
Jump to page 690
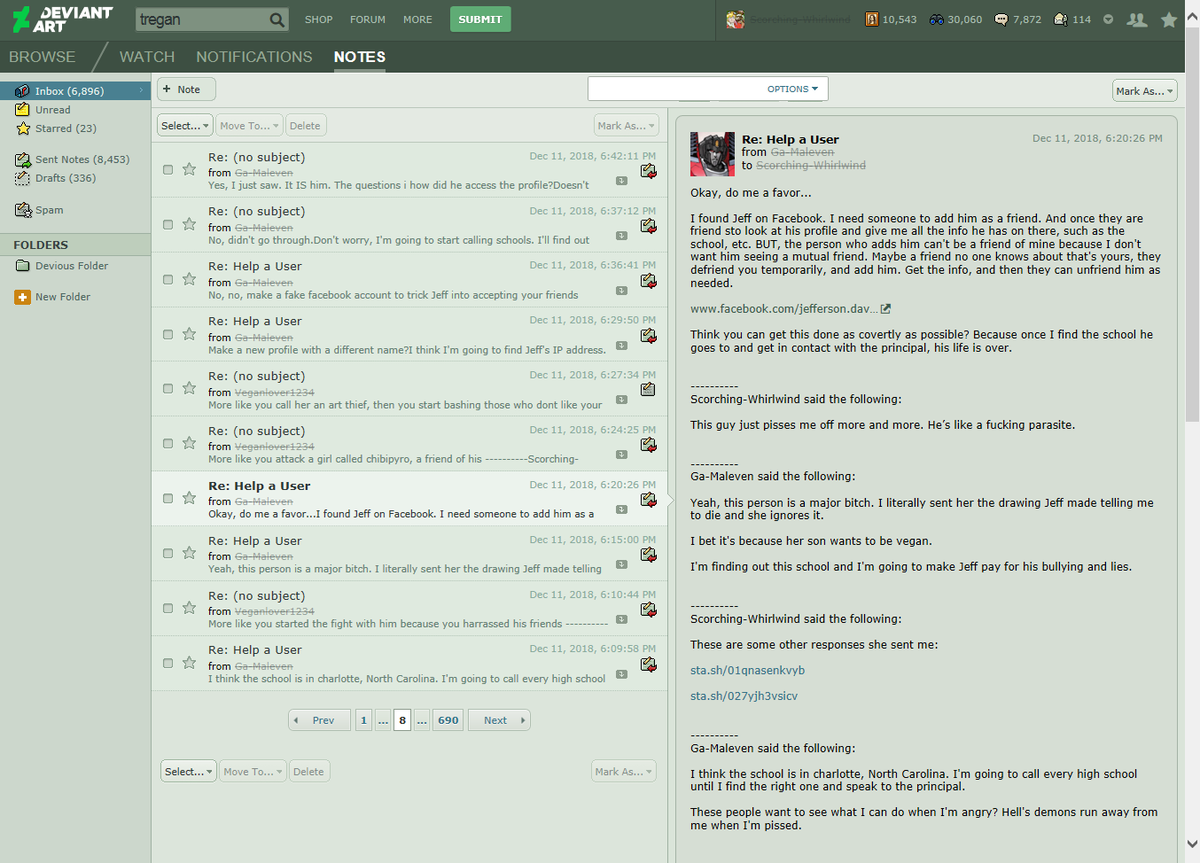(x=448, y=720)
